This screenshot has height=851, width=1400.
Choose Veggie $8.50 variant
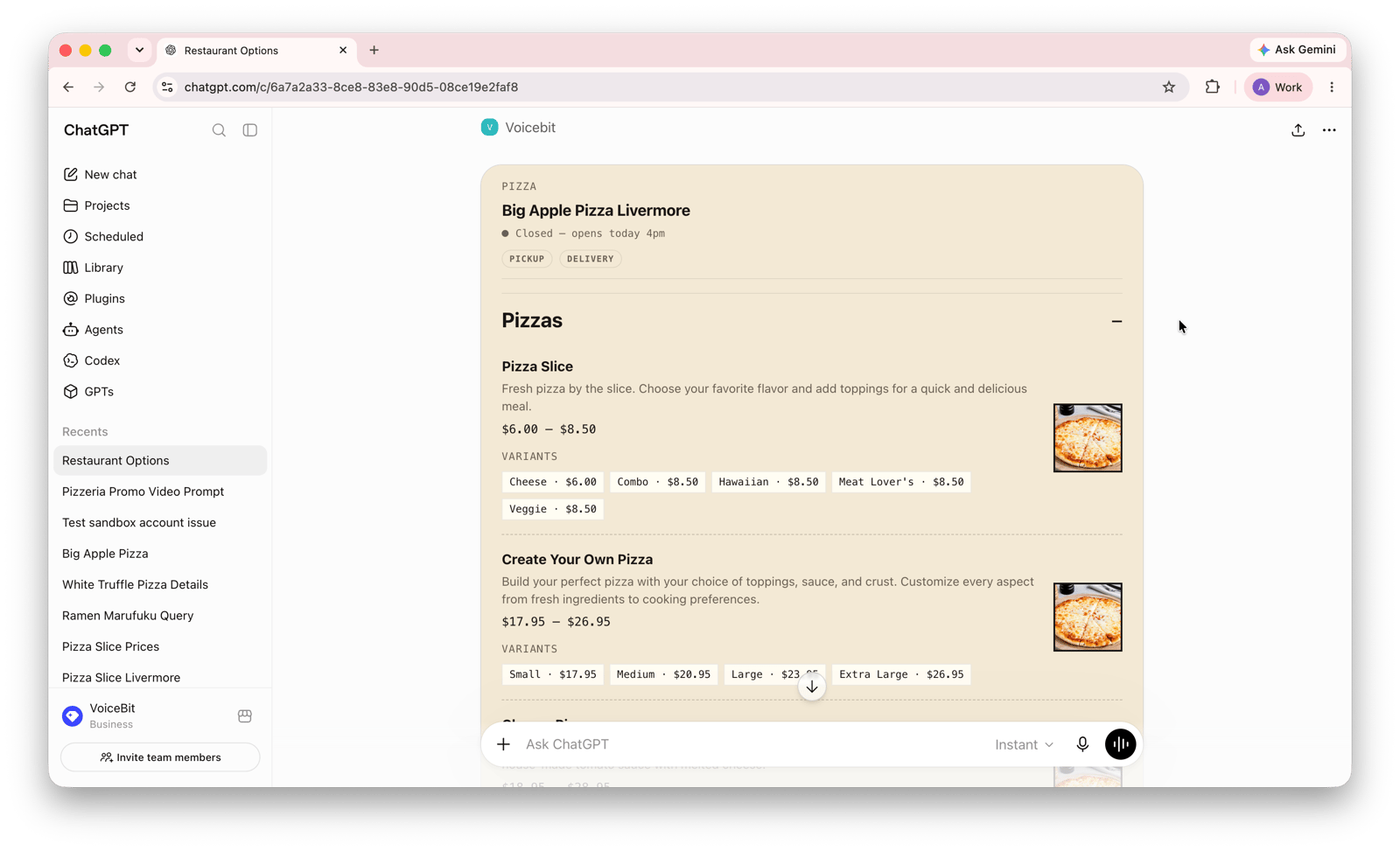[553, 509]
